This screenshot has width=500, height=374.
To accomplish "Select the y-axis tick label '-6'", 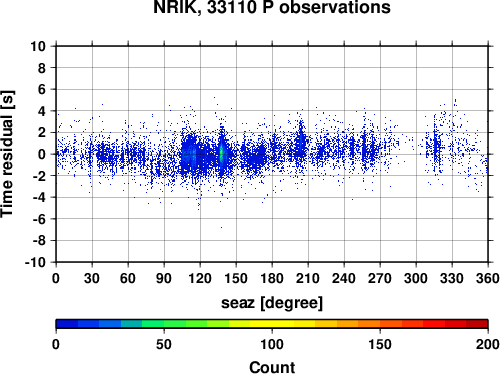I will [39, 219].
